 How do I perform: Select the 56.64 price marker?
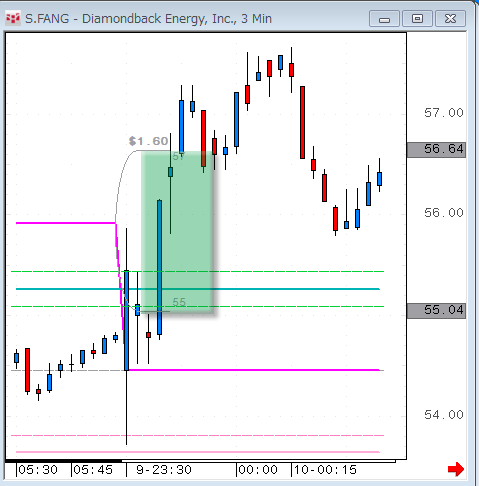pos(436,149)
